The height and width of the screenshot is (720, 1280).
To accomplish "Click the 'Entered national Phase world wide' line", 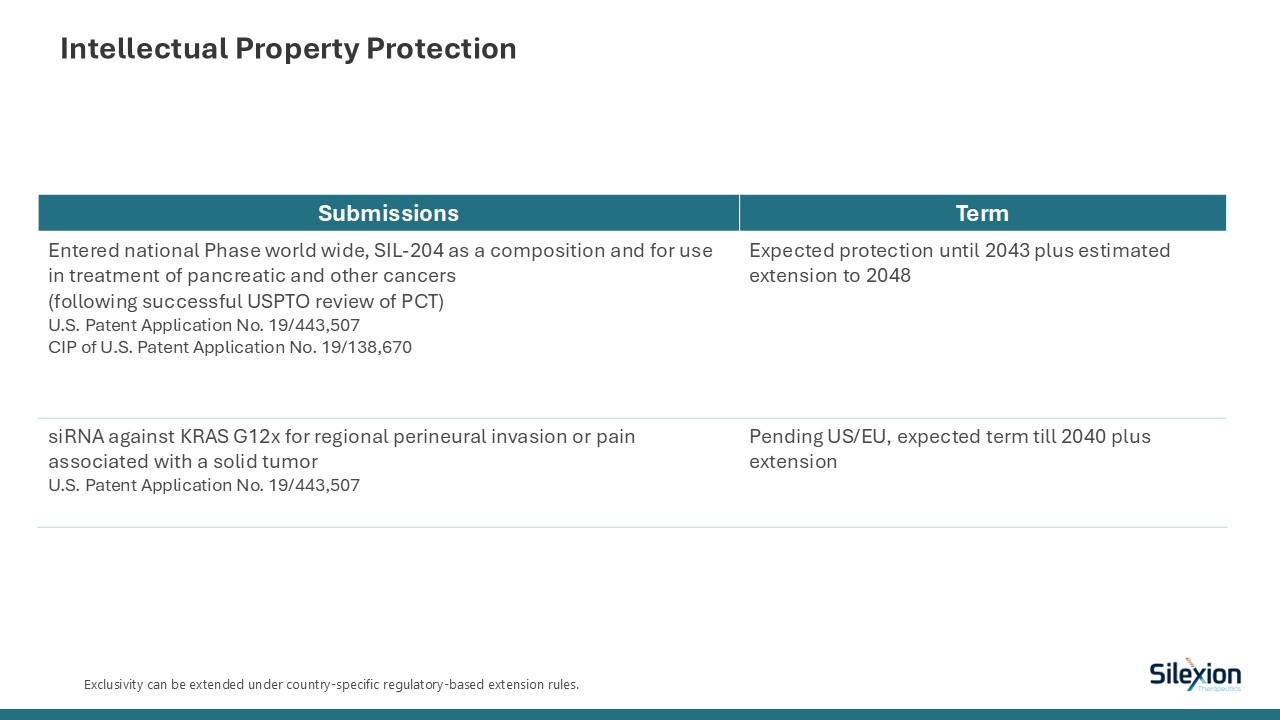I will 380,250.
